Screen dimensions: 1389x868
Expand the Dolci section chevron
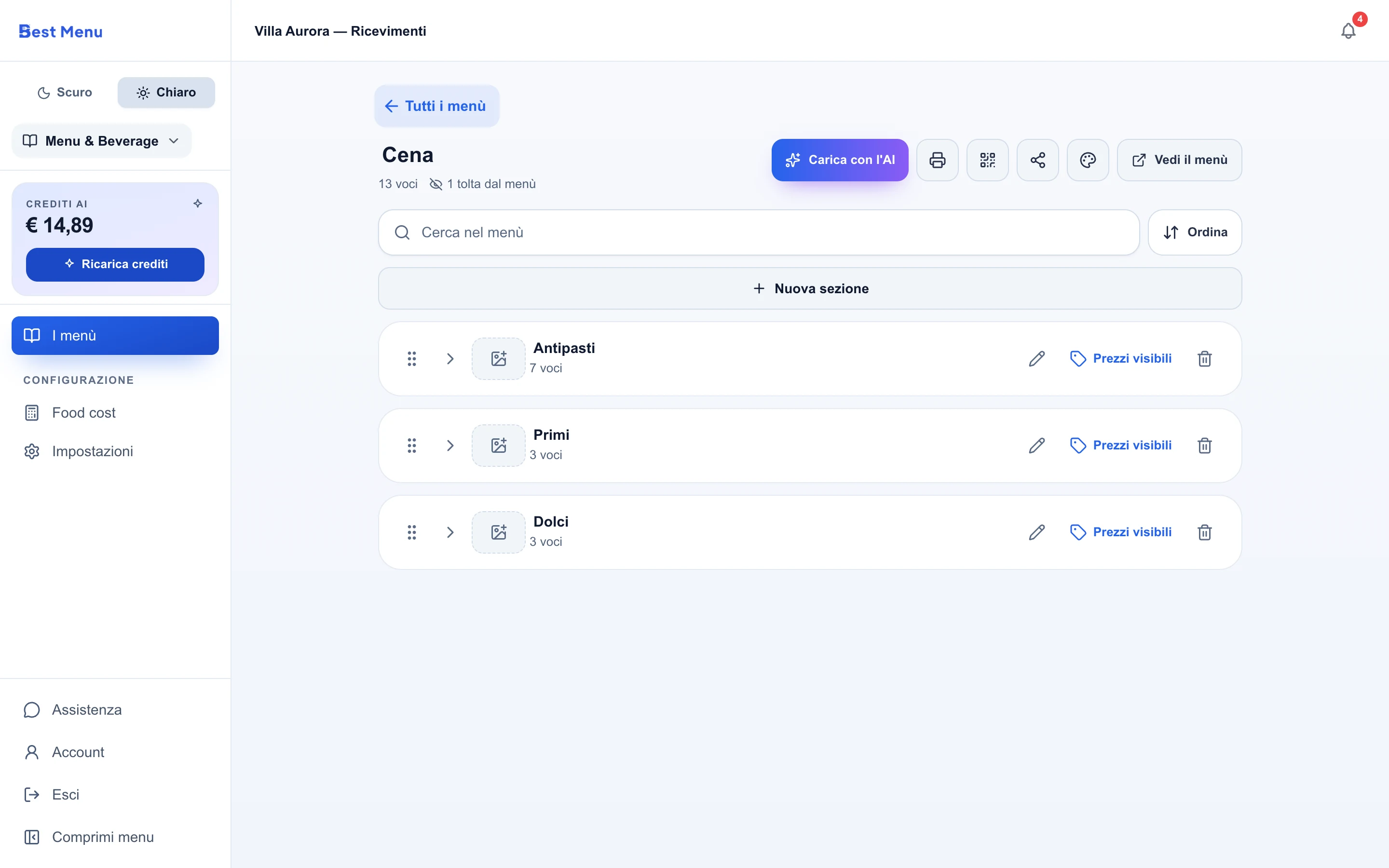click(x=450, y=532)
